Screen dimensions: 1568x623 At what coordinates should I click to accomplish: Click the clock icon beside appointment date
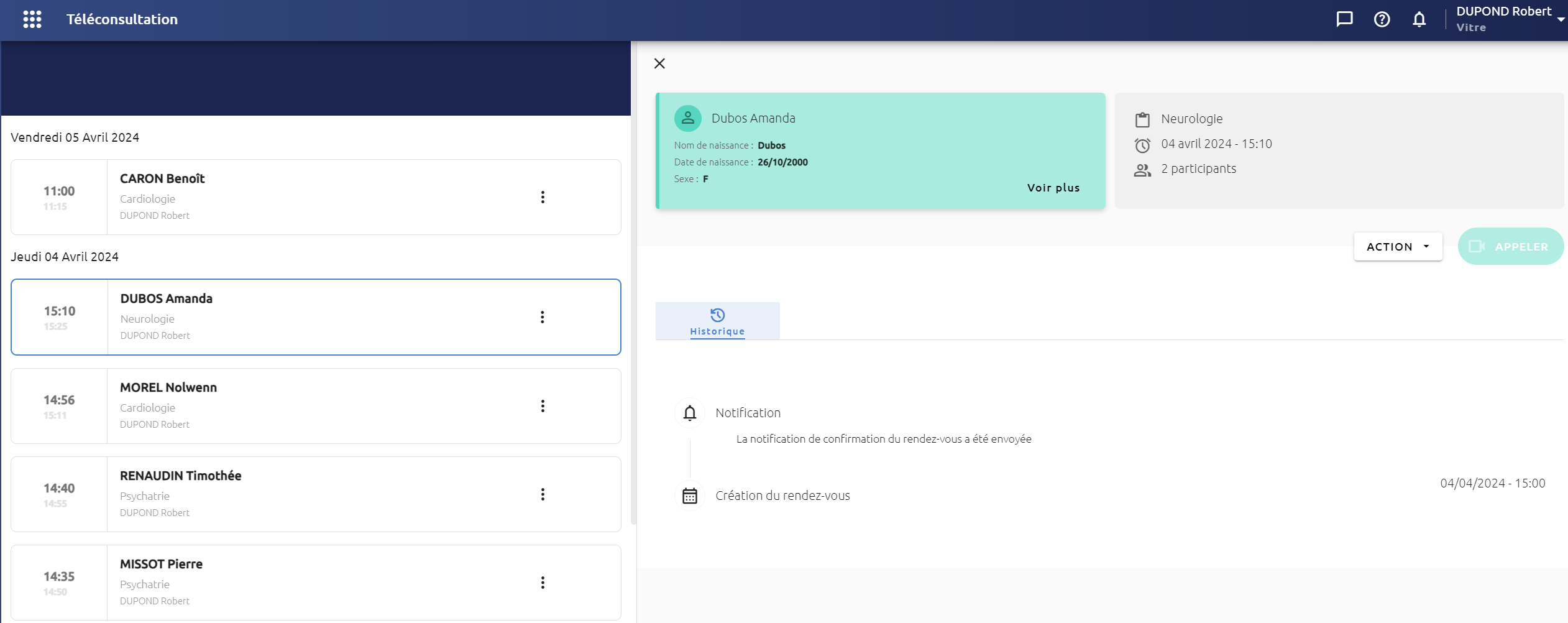1142,145
